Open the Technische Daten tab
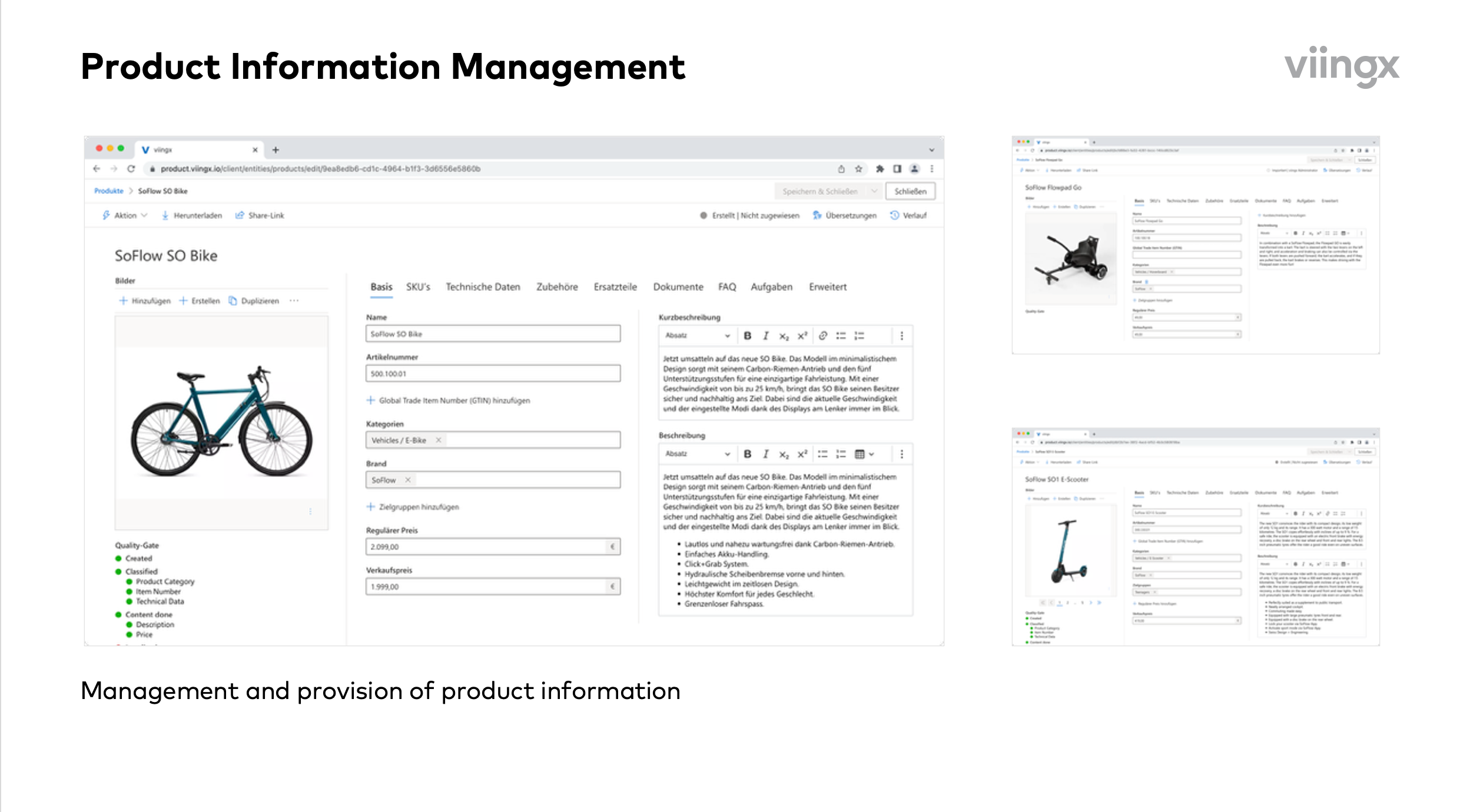The width and height of the screenshot is (1460, 812). coord(483,287)
